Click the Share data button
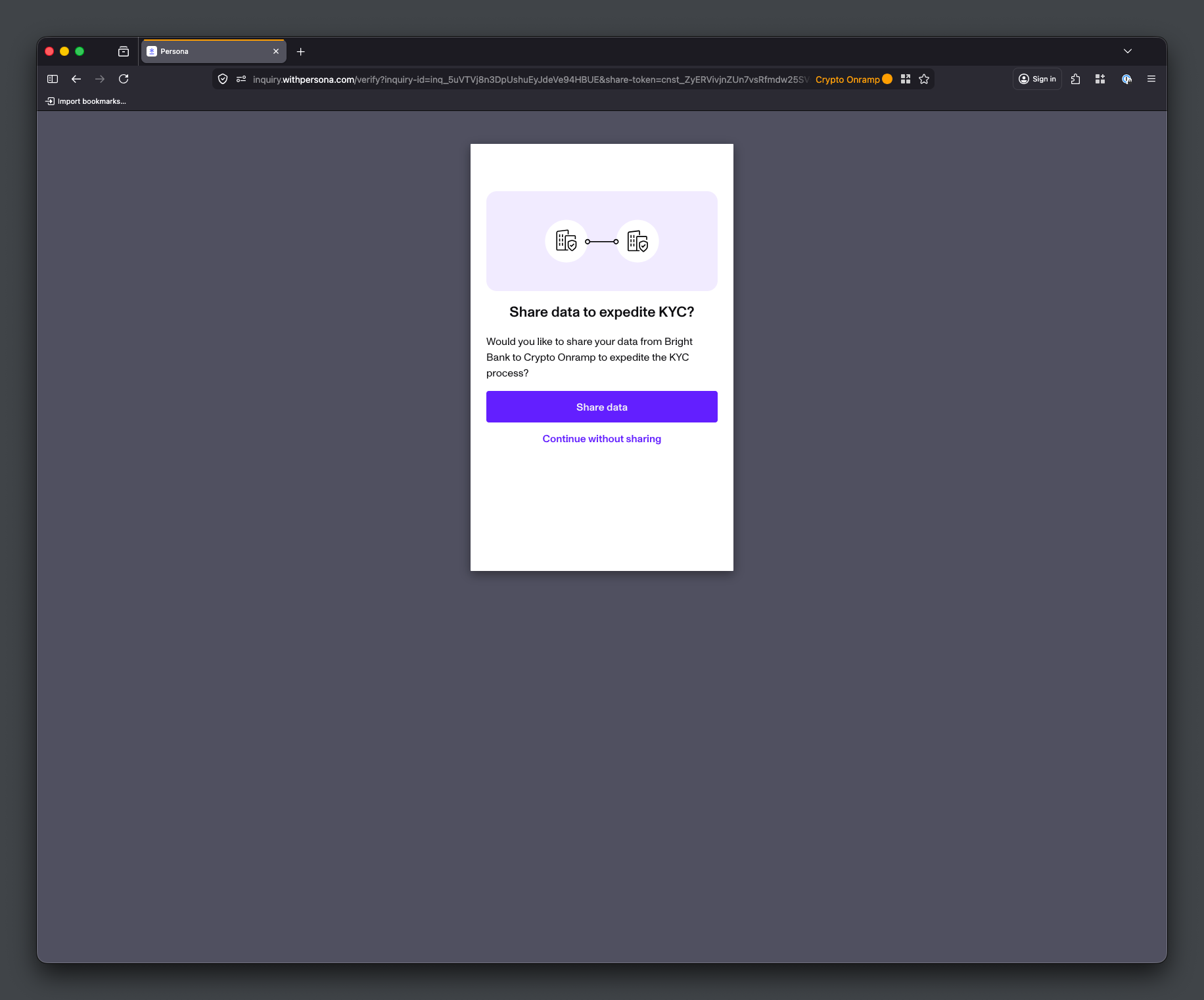Screen dimensions: 1204x1000 click(x=601, y=407)
